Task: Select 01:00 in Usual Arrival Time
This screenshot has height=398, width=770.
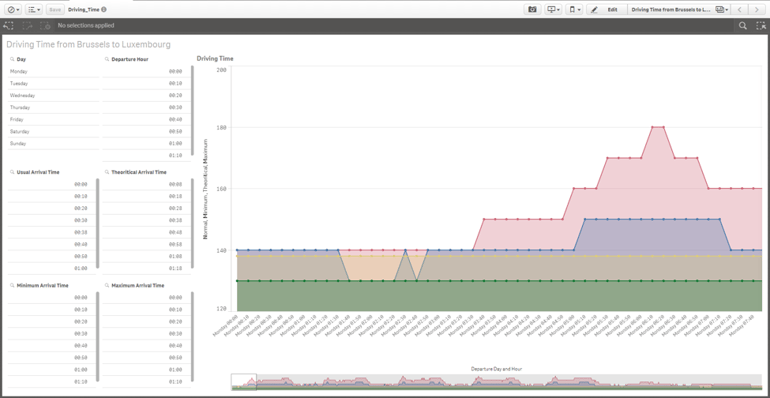Action: click(x=52, y=268)
